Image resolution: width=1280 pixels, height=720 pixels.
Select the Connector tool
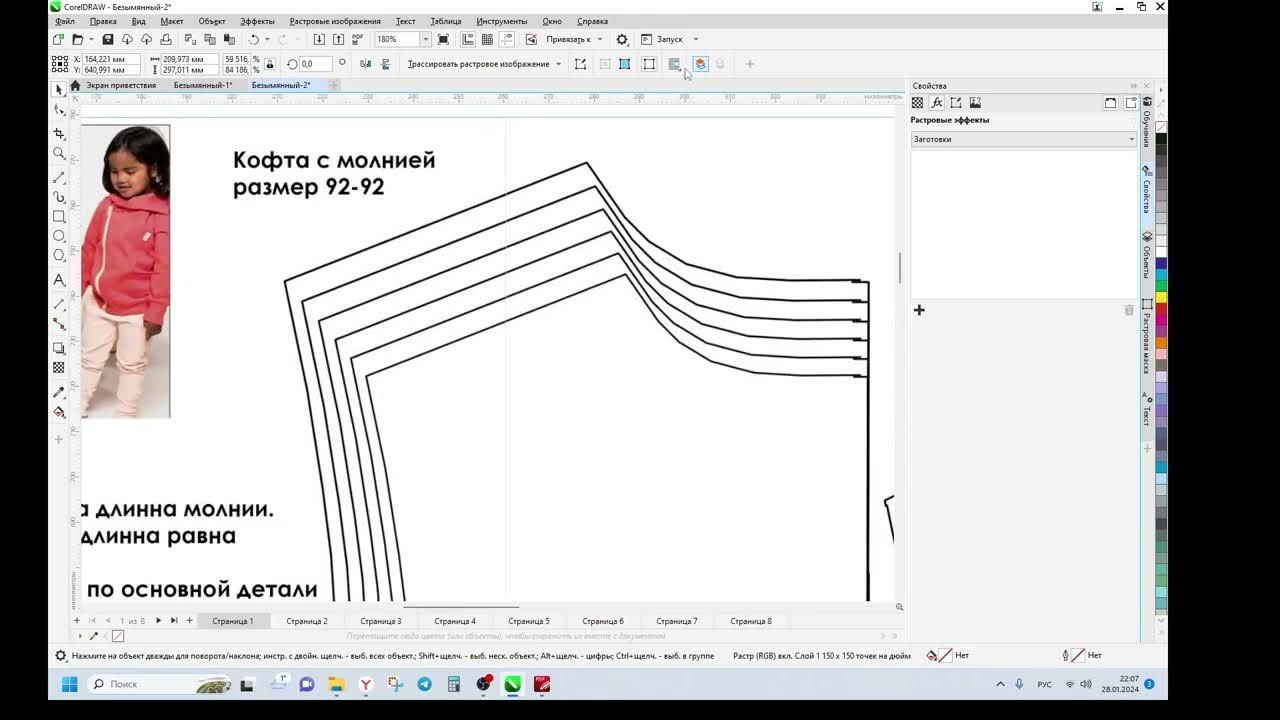pos(59,324)
